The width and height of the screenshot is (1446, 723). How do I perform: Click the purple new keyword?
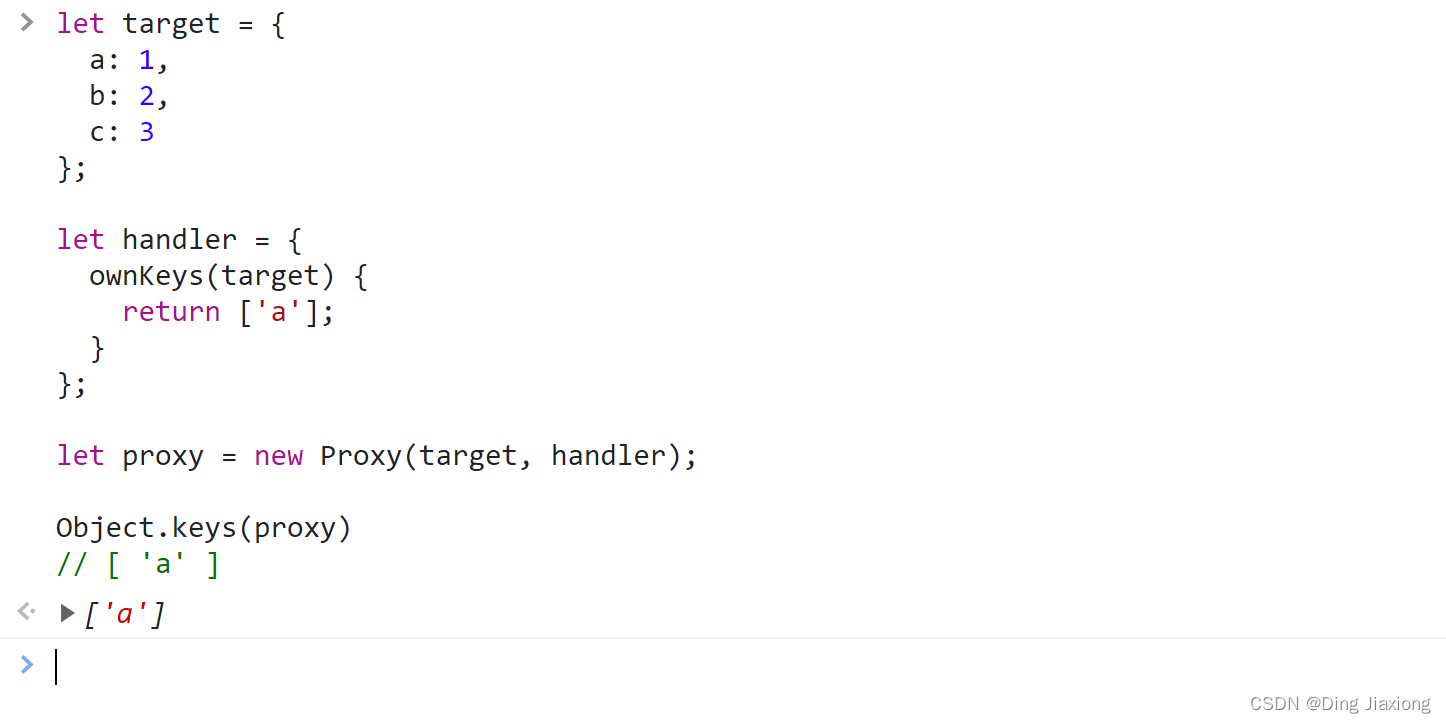(279, 456)
